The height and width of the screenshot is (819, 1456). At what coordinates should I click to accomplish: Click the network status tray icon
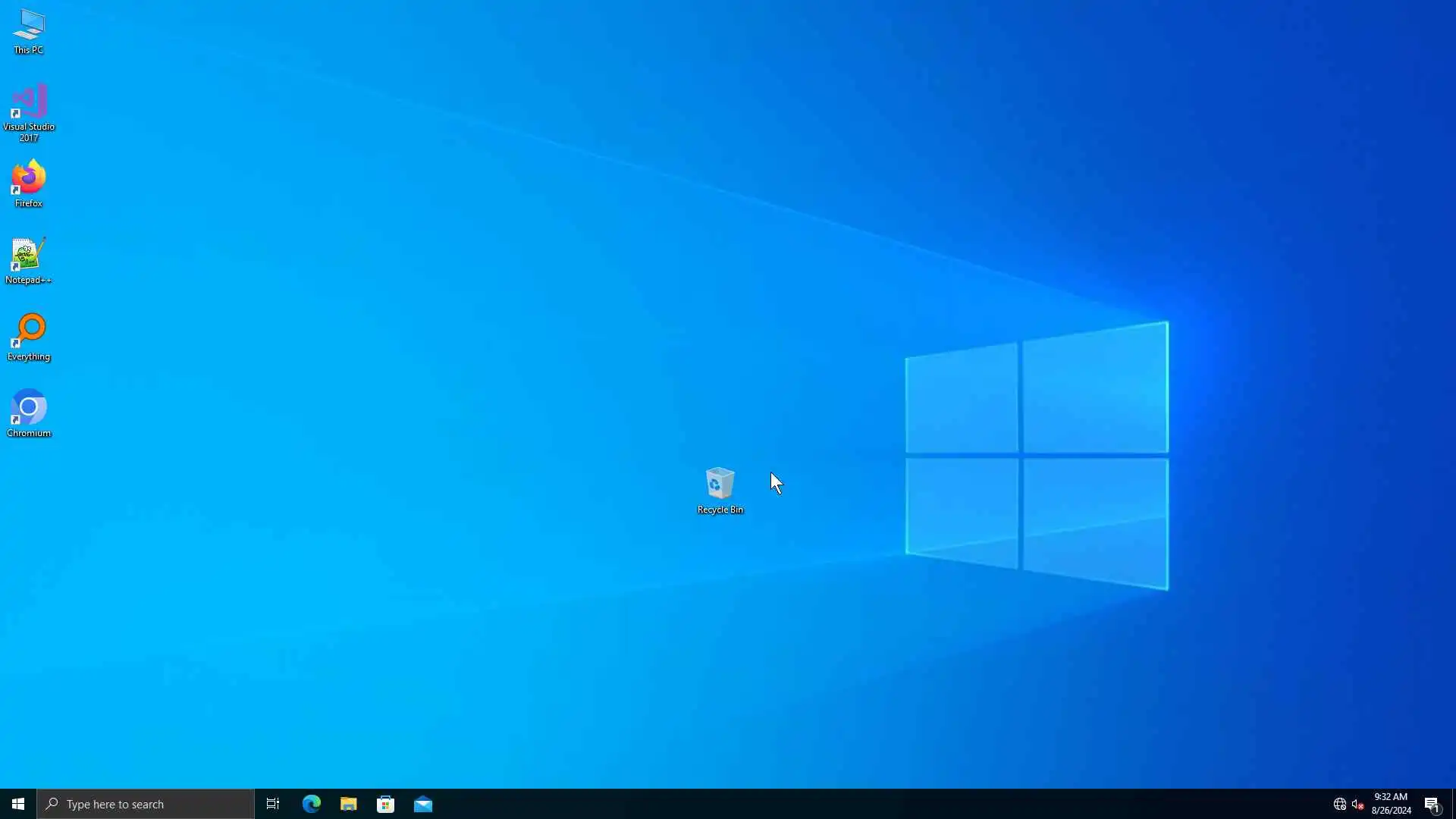[x=1339, y=804]
